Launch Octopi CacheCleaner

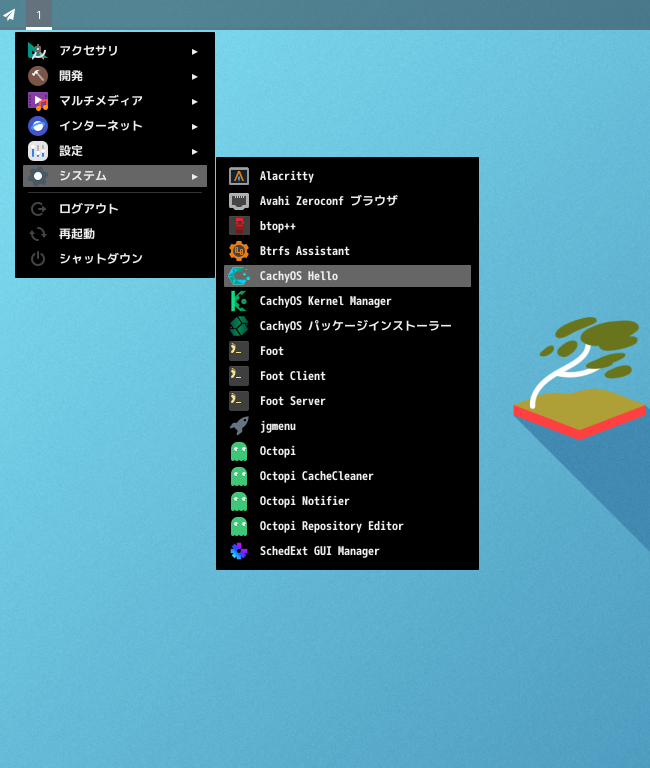tap(347, 476)
